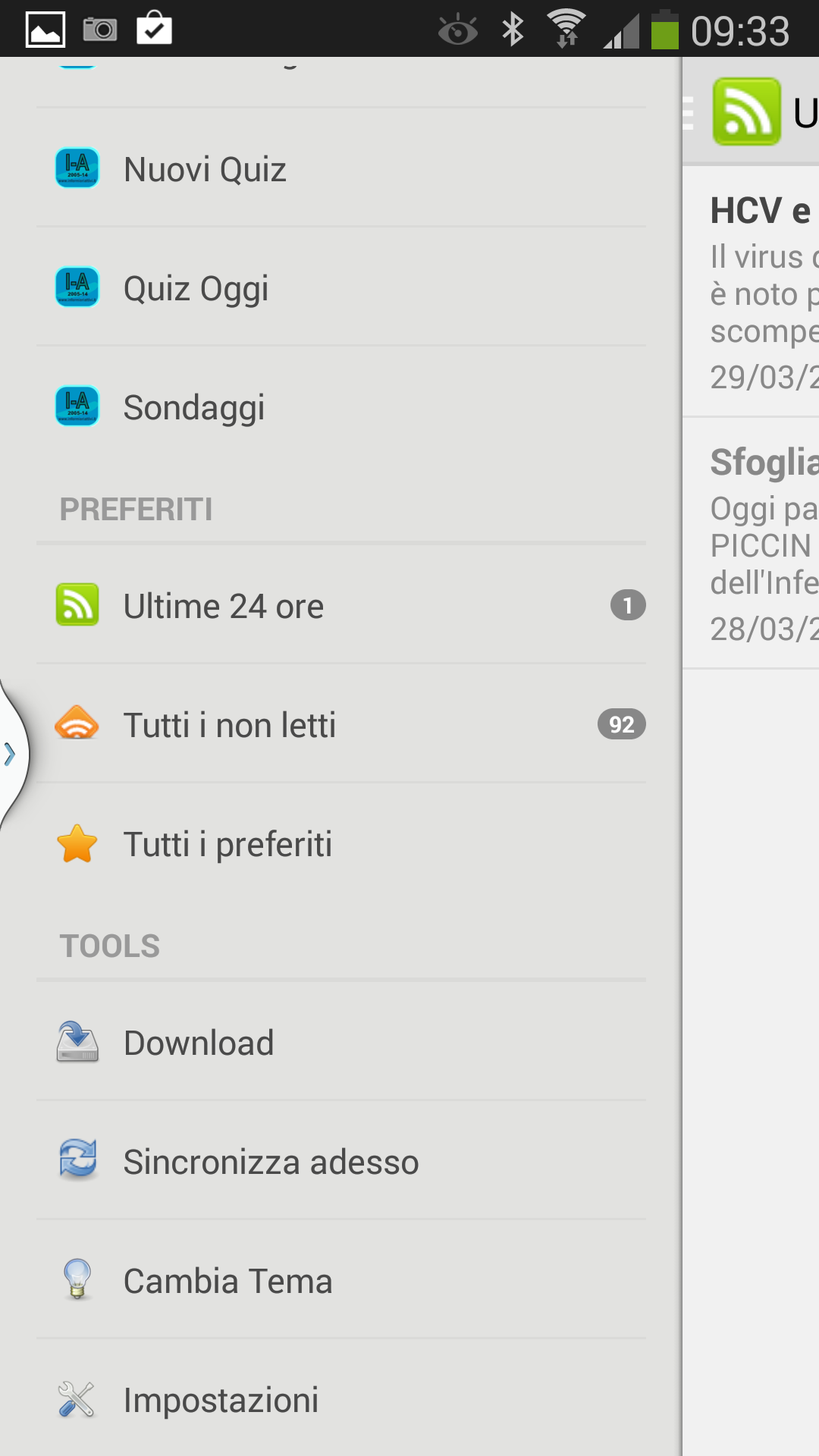
Task: Tap the orange feed icon for Tutti i non letti
Action: [x=77, y=723]
